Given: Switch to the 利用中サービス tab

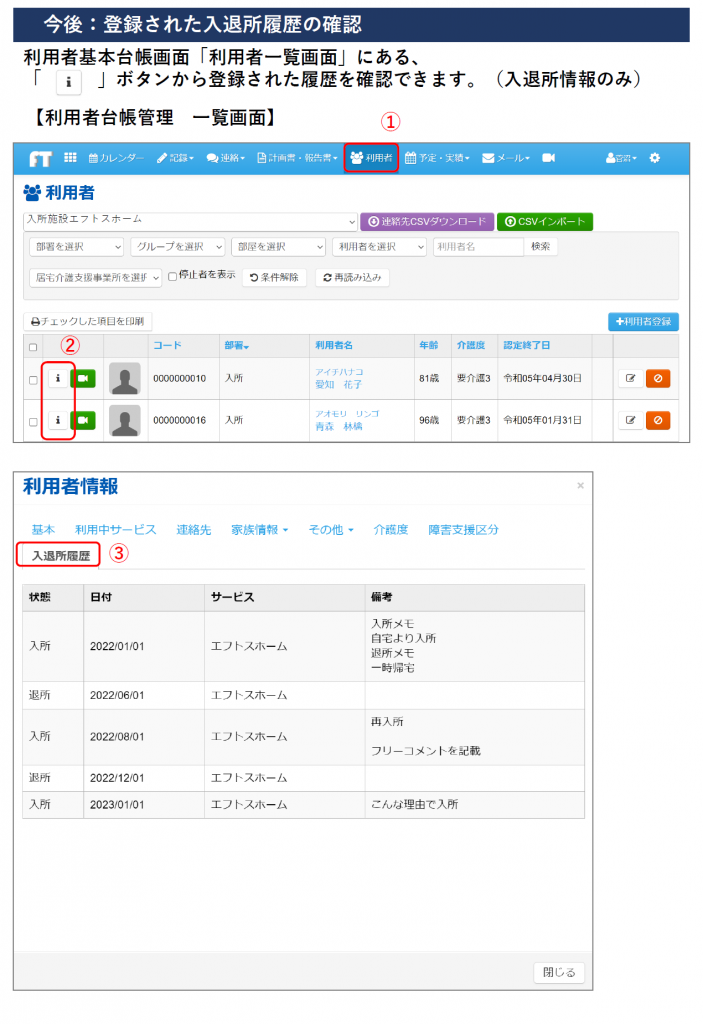Looking at the screenshot, I should 116,530.
